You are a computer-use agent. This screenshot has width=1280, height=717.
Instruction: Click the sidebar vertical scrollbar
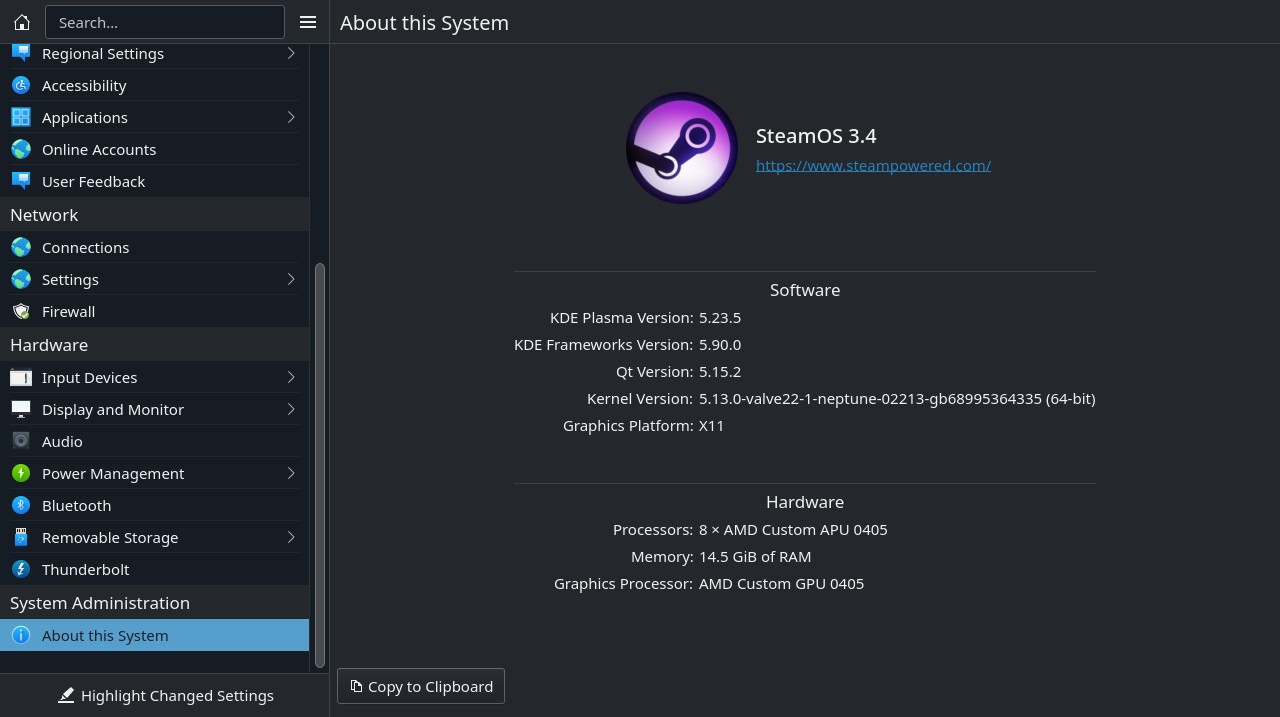(x=320, y=465)
